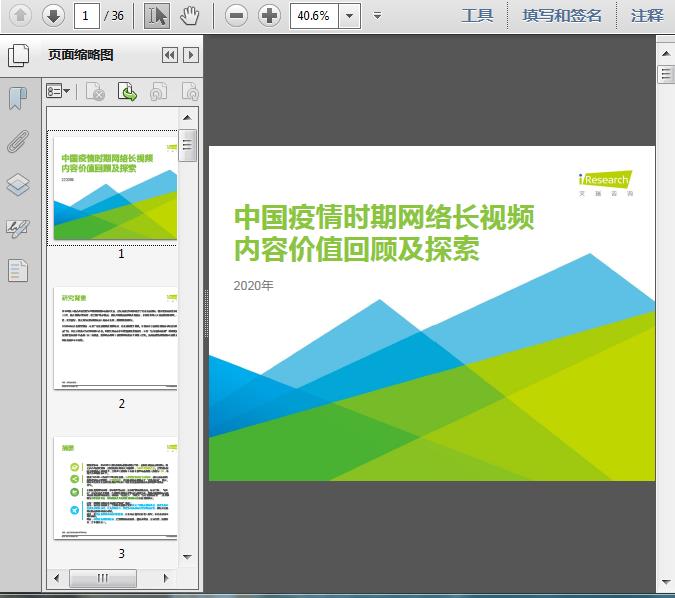Select the Hand pan tool

[190, 15]
